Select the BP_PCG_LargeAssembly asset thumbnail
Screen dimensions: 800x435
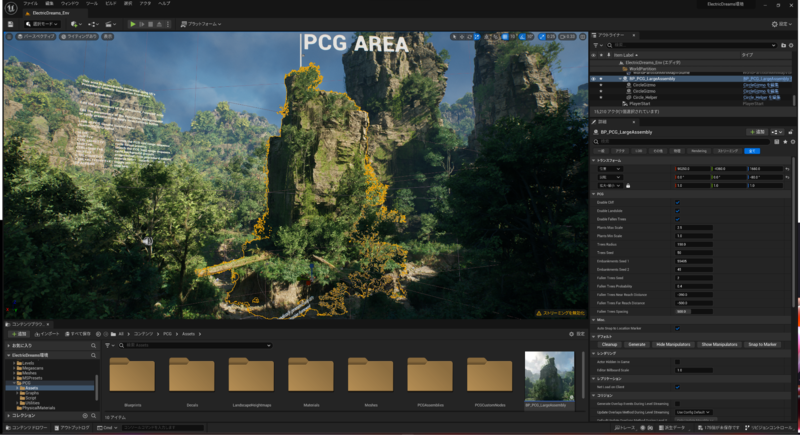549,377
